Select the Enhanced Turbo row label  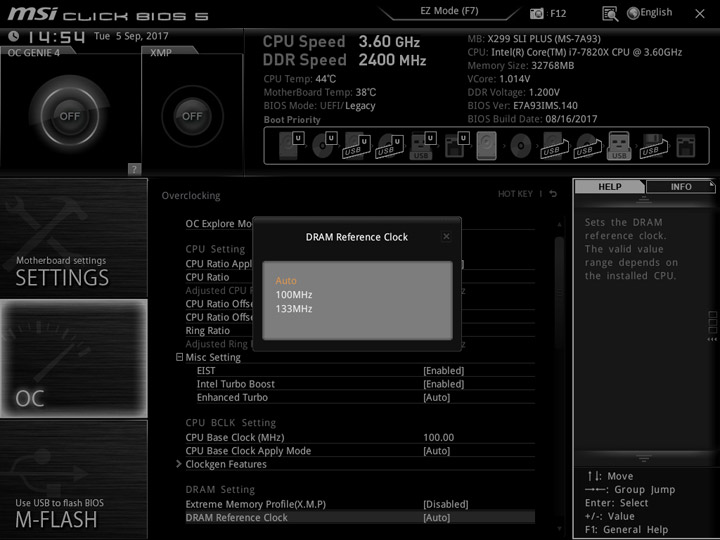click(x=232, y=397)
